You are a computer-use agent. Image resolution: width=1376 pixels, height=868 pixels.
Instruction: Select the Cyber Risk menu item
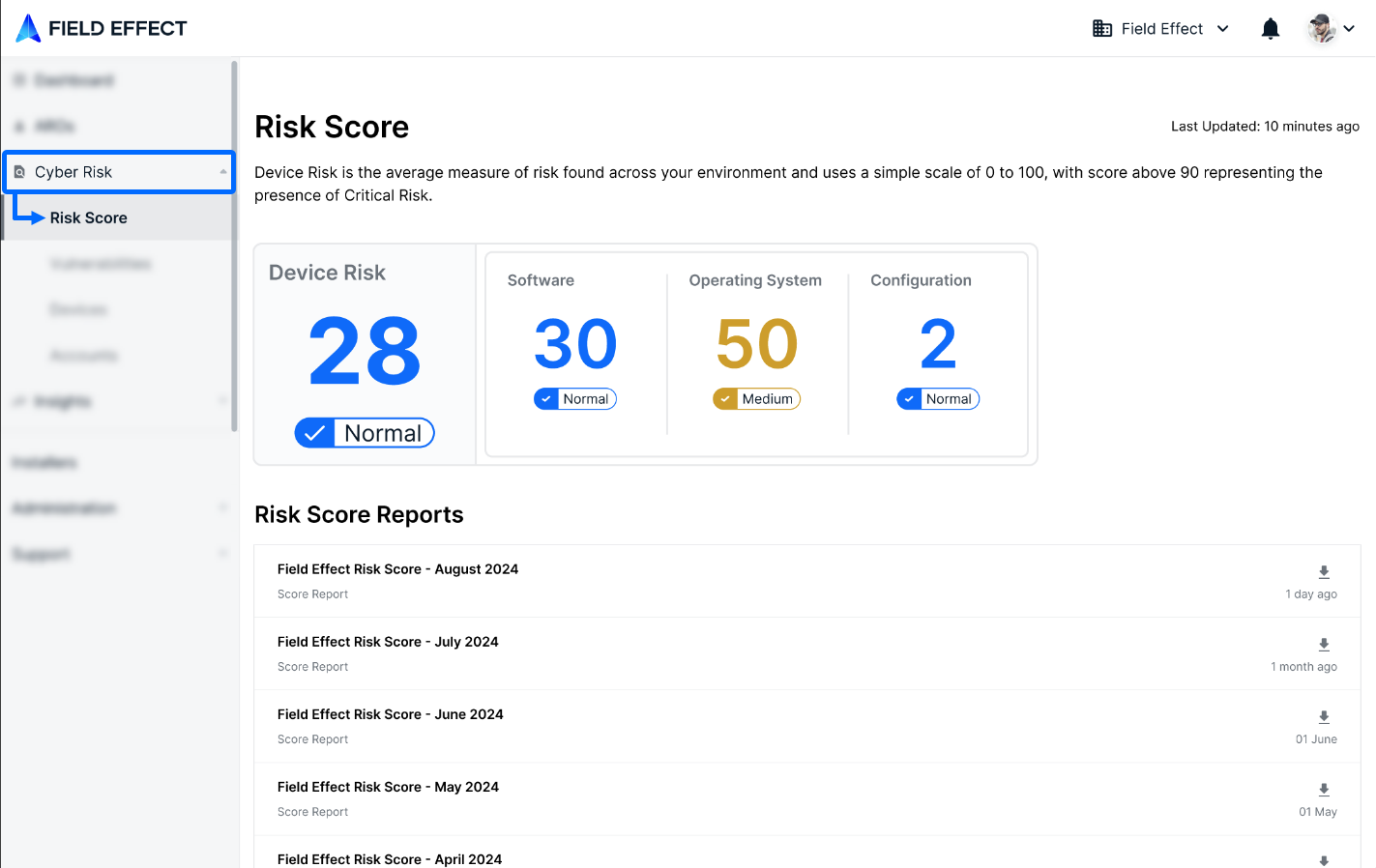[x=119, y=172]
